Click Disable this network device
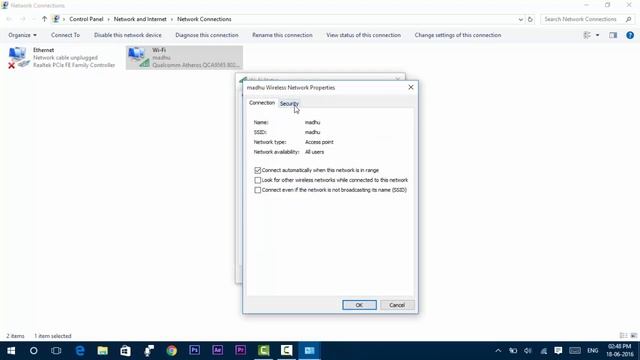Screen dimensions: 640x360 128,35
